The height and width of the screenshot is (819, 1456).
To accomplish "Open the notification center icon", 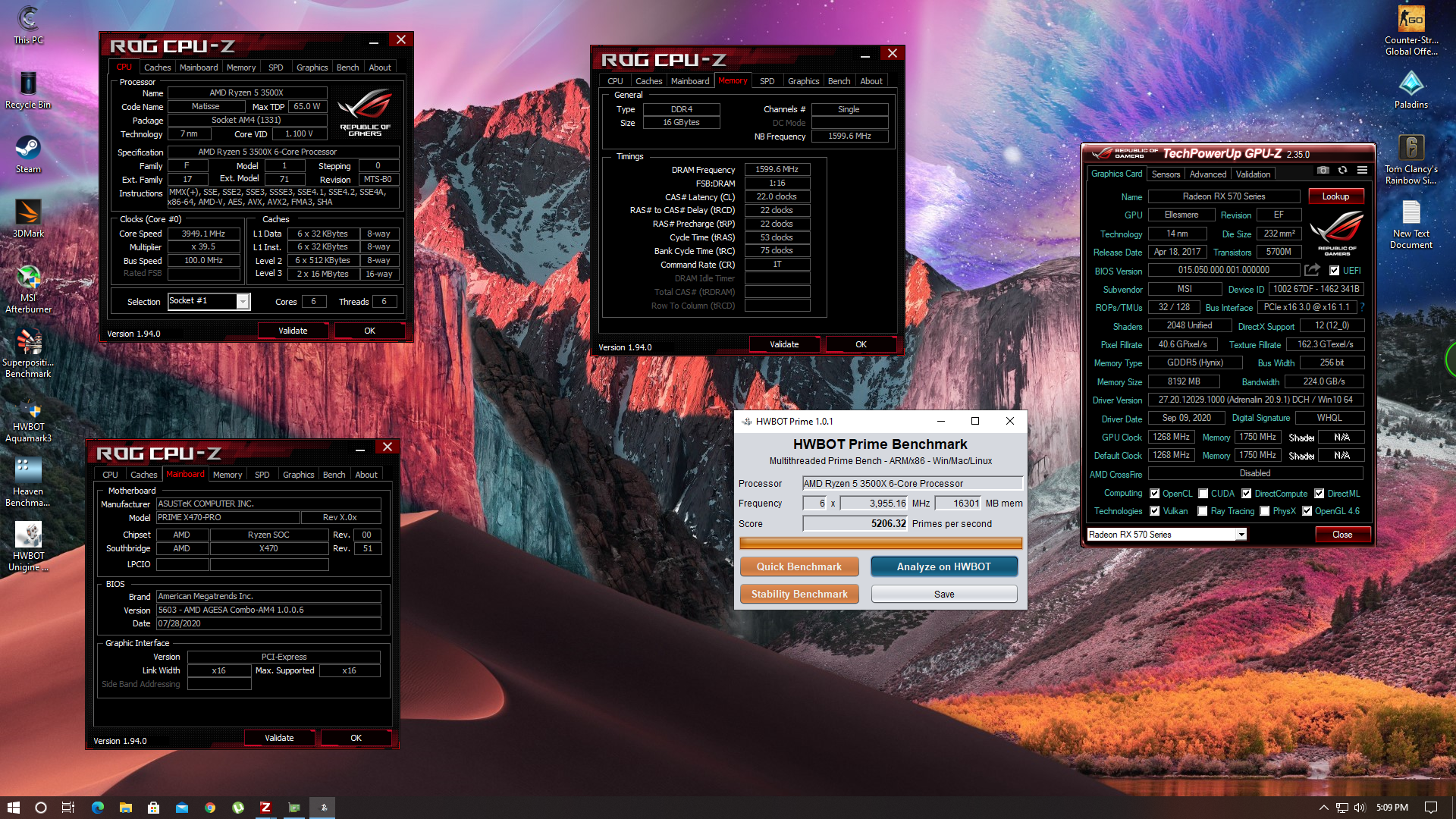I will tap(1431, 808).
